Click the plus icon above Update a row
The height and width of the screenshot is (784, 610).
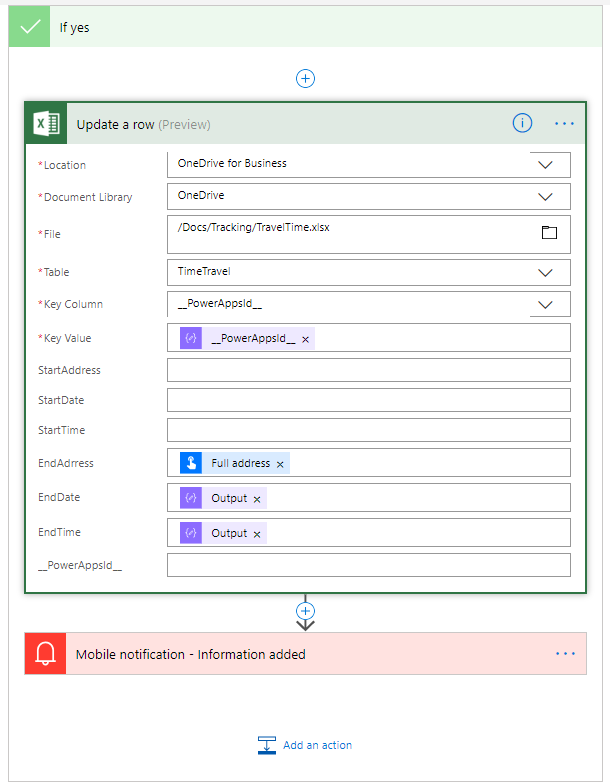[306, 78]
